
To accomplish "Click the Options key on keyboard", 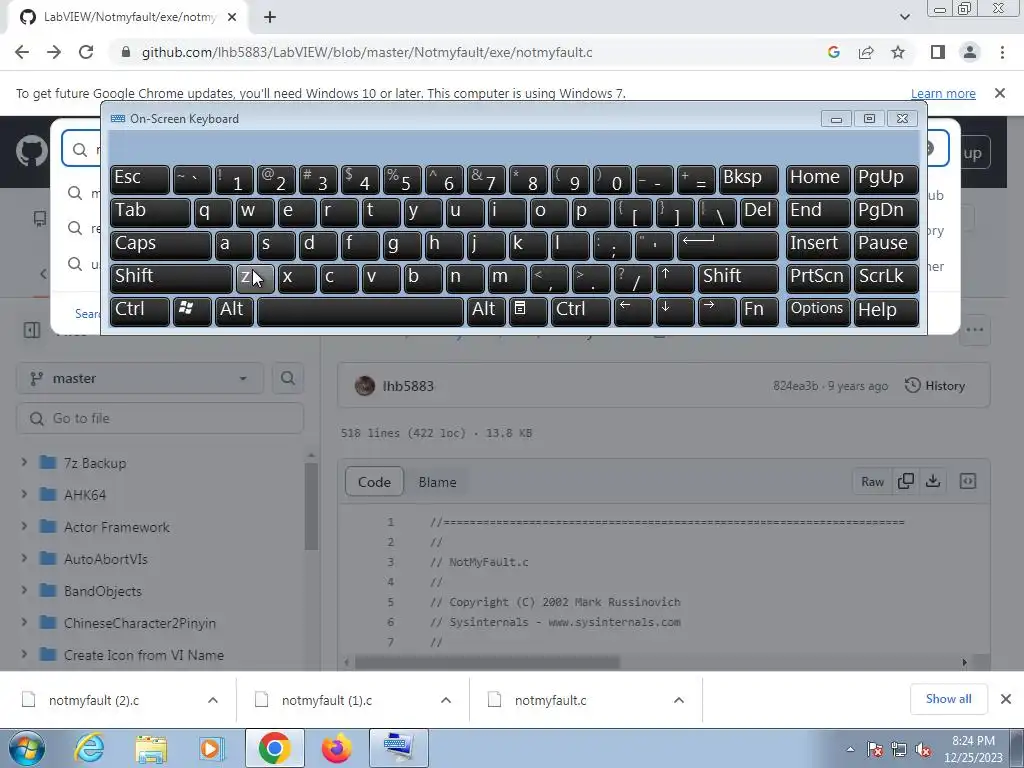I will [x=818, y=311].
